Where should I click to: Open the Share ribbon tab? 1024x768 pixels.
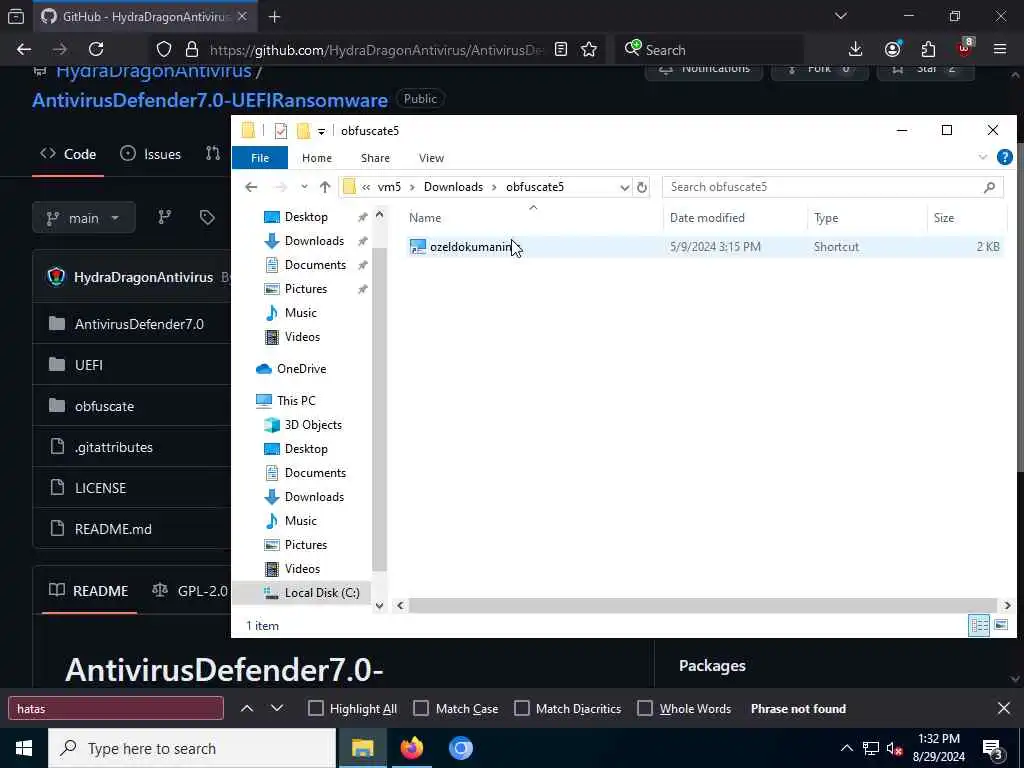(x=375, y=158)
